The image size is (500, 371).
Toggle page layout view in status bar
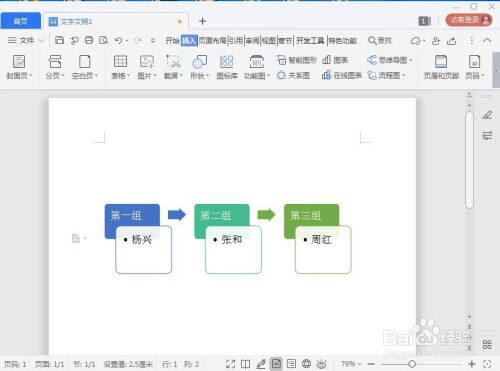[276, 364]
